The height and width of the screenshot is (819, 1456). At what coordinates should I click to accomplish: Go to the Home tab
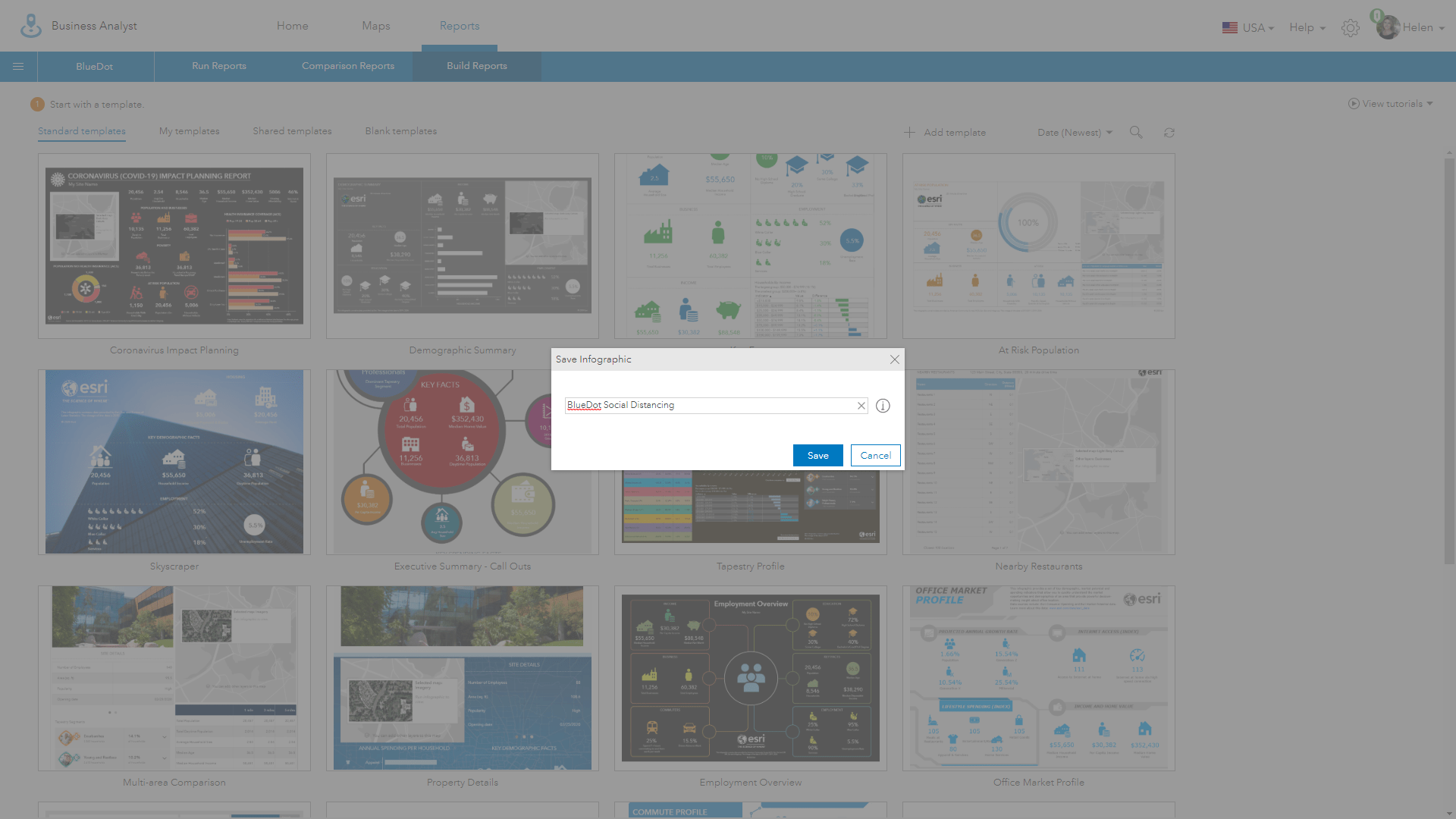293,26
